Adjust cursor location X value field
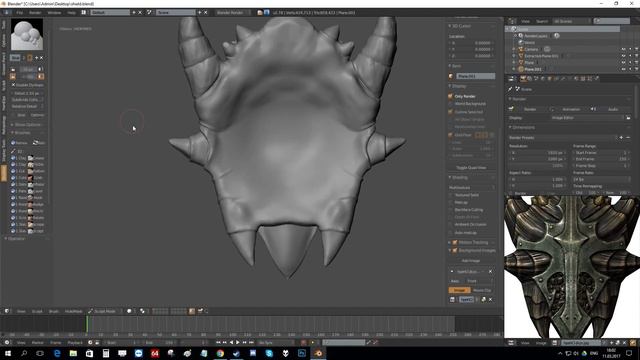 click(471, 43)
